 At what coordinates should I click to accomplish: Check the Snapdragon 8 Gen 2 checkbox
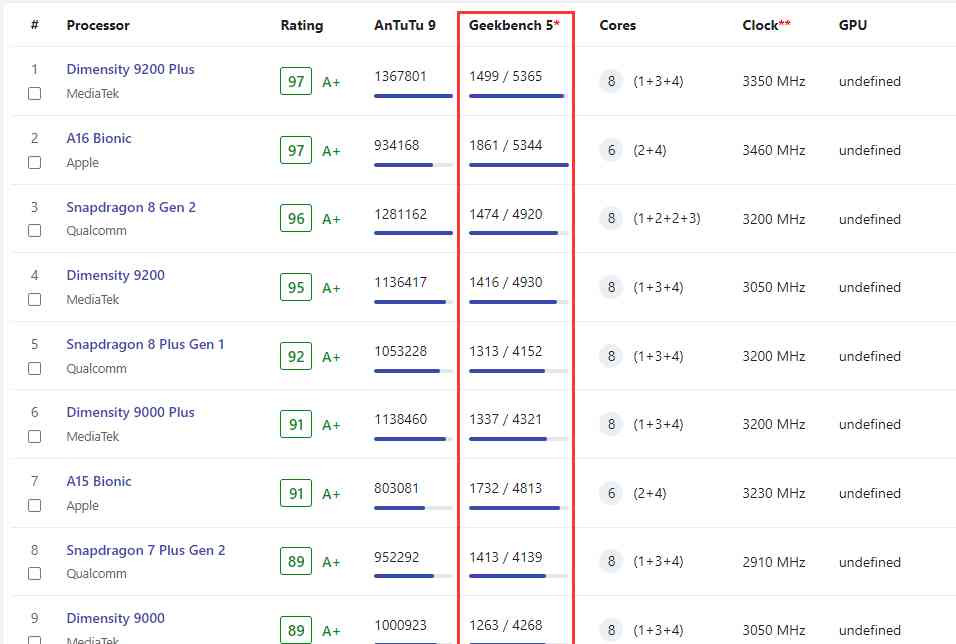[x=35, y=231]
